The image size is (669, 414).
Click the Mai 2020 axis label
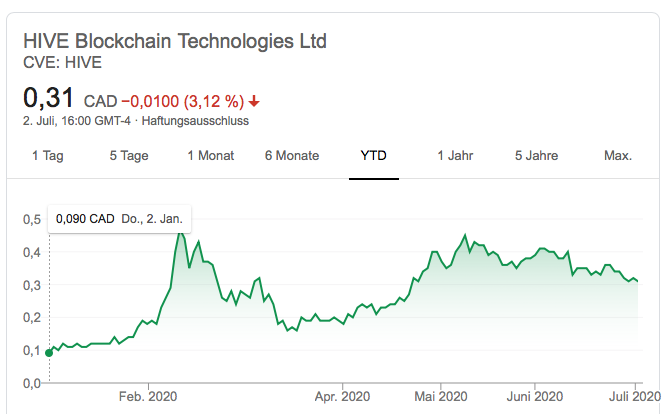[438, 395]
